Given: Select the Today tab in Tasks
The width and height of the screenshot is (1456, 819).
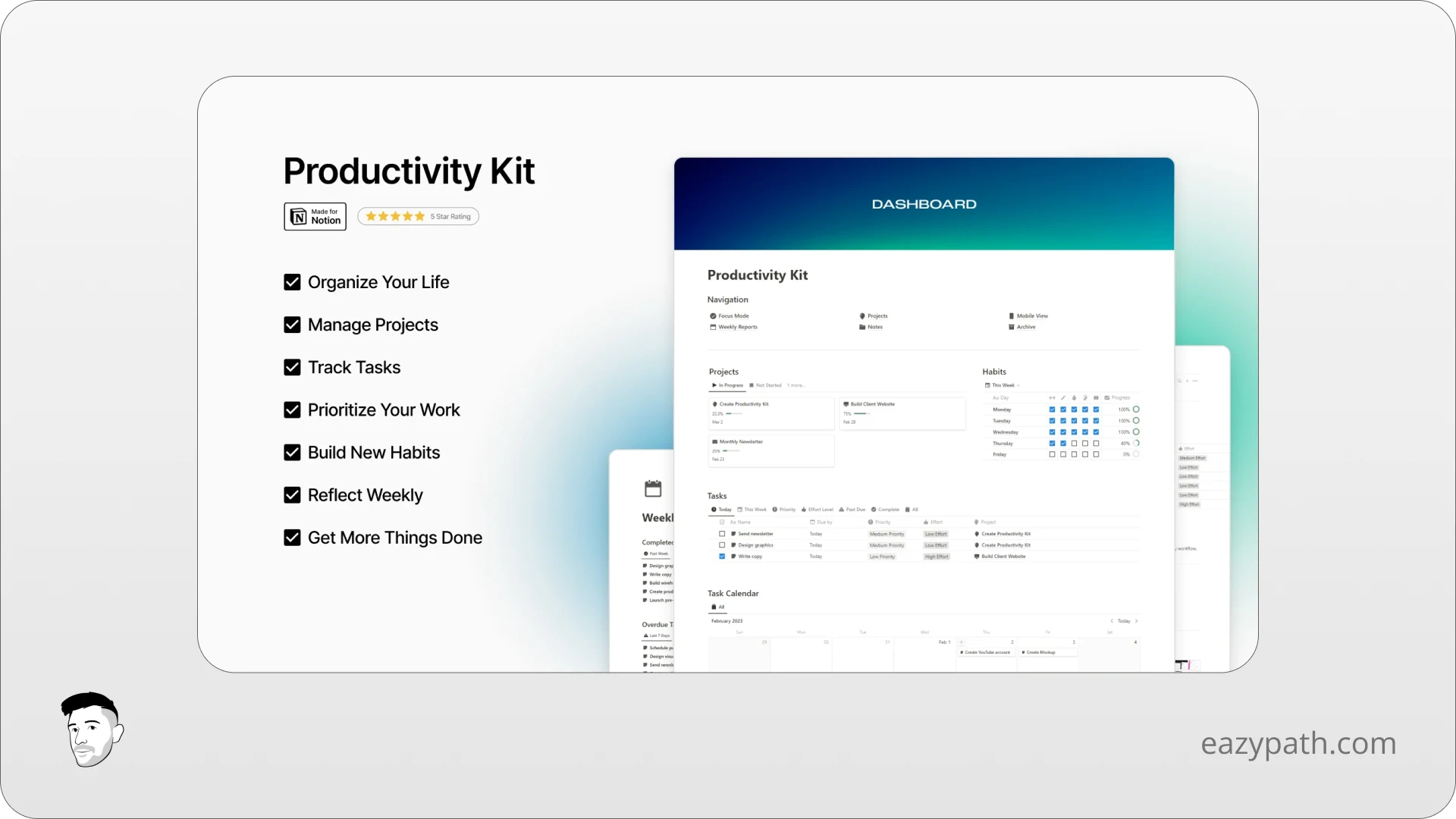Looking at the screenshot, I should pos(721,510).
